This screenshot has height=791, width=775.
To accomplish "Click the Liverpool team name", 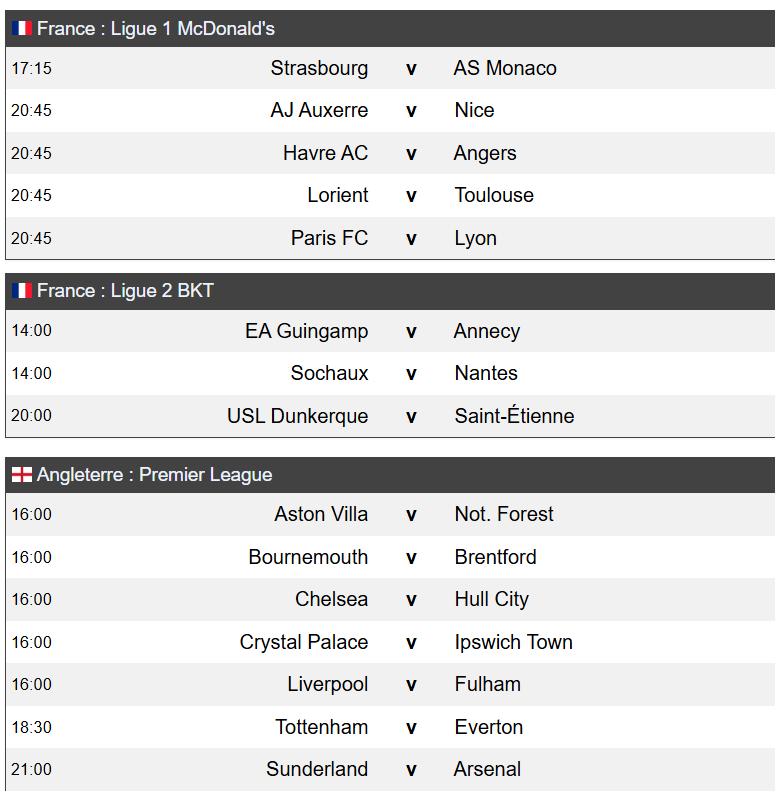I will (328, 685).
